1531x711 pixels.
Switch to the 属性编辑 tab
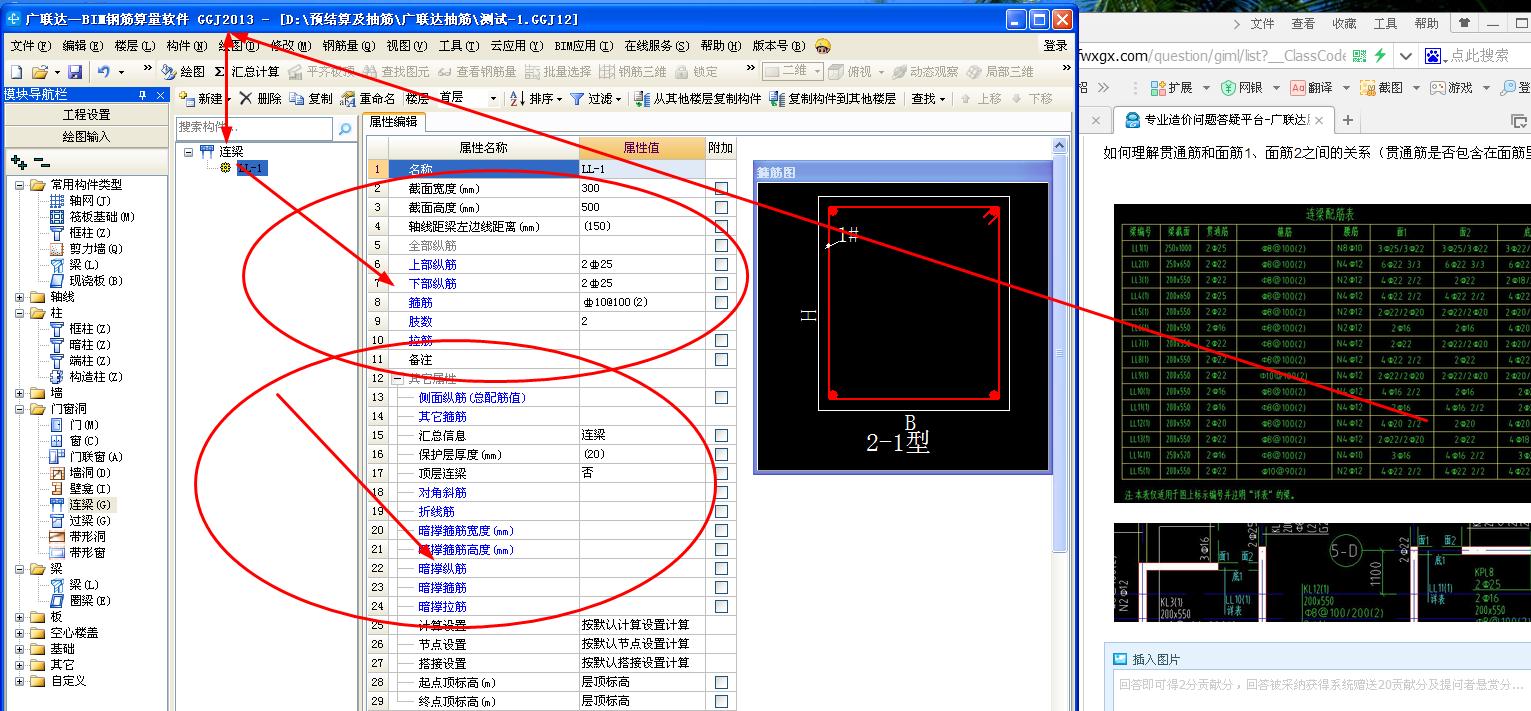[393, 122]
